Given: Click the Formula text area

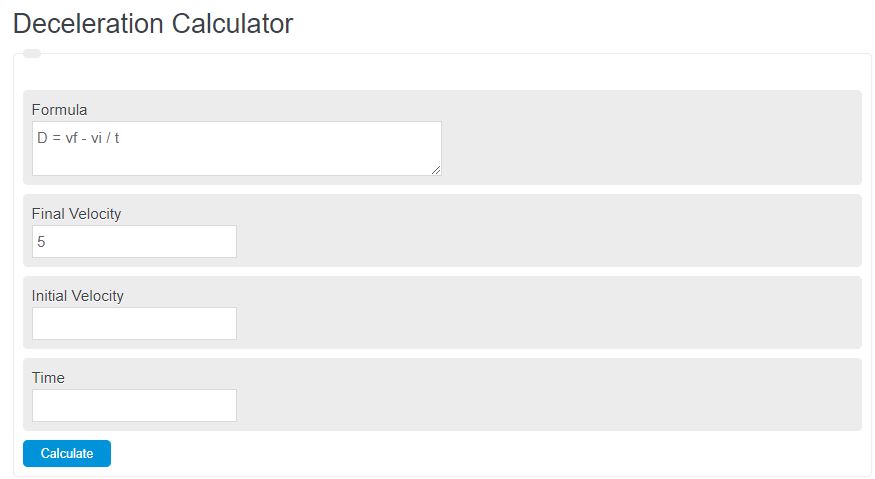Looking at the screenshot, I should (236, 149).
